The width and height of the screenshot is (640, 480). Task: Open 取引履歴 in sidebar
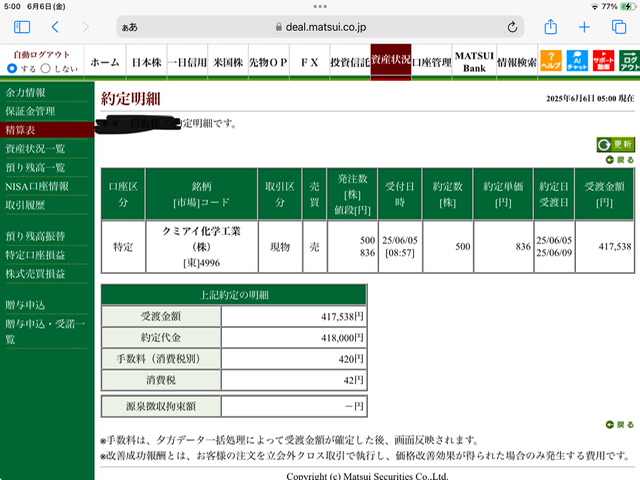[25, 205]
